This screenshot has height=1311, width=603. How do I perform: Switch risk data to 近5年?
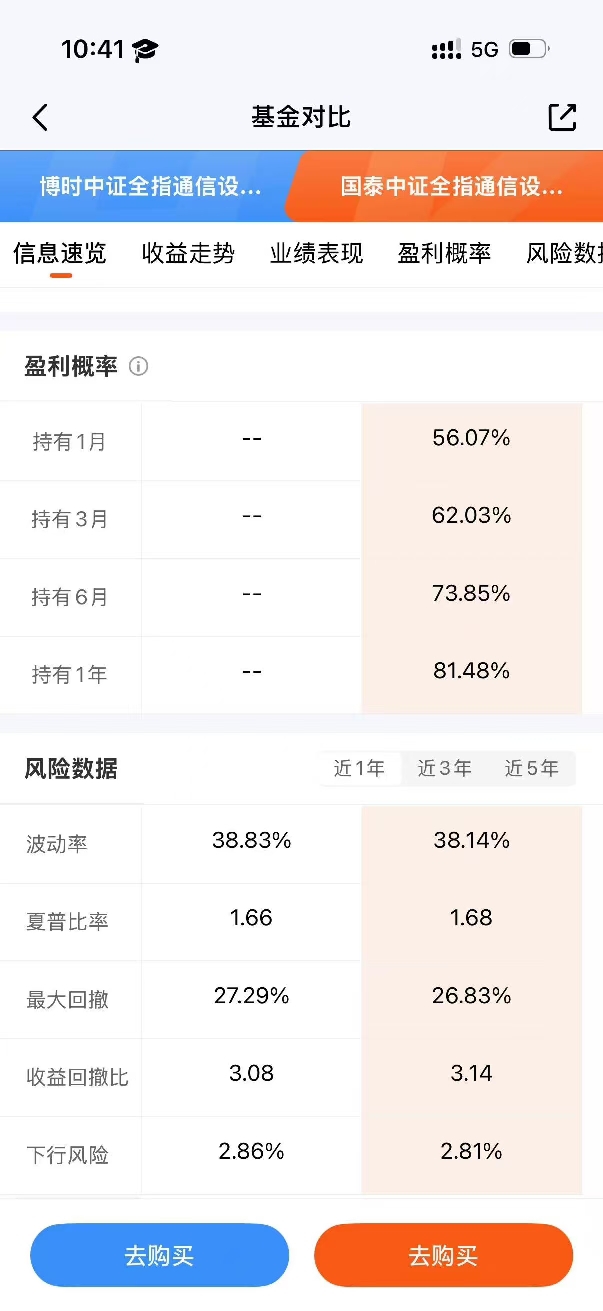531,768
